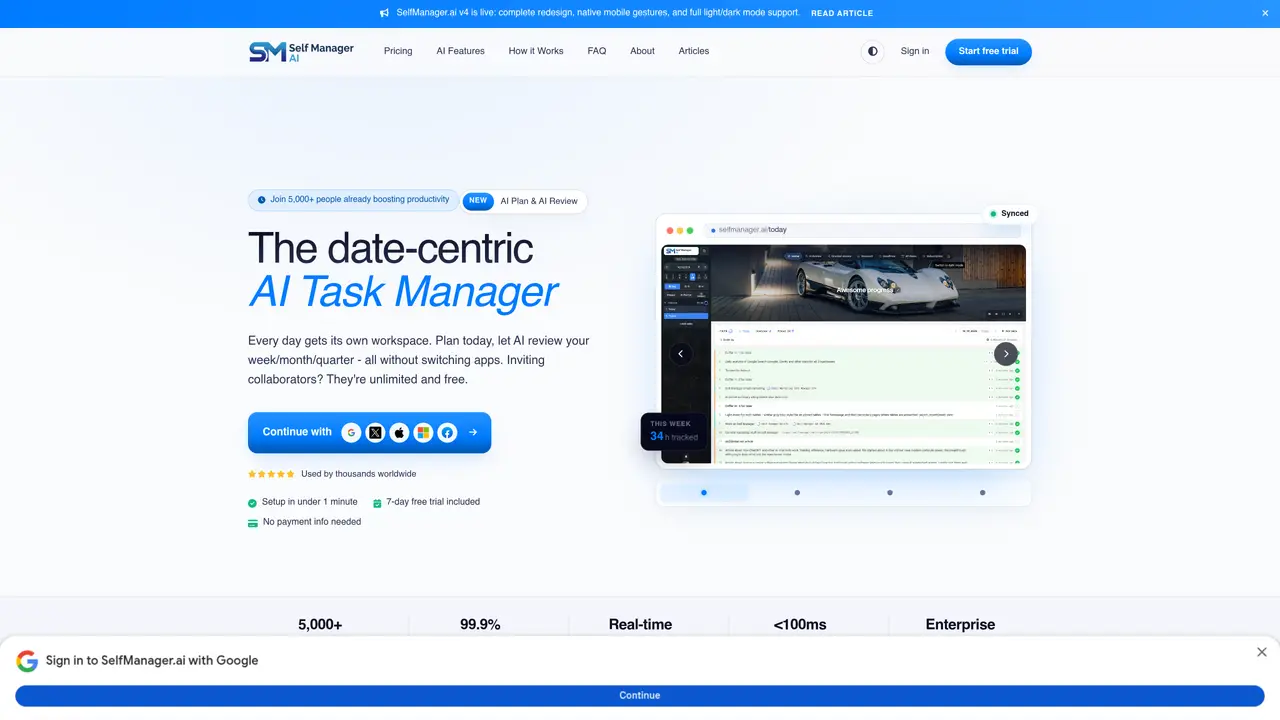
Task: Click Used by thousands worldwide text
Action: pos(358,474)
